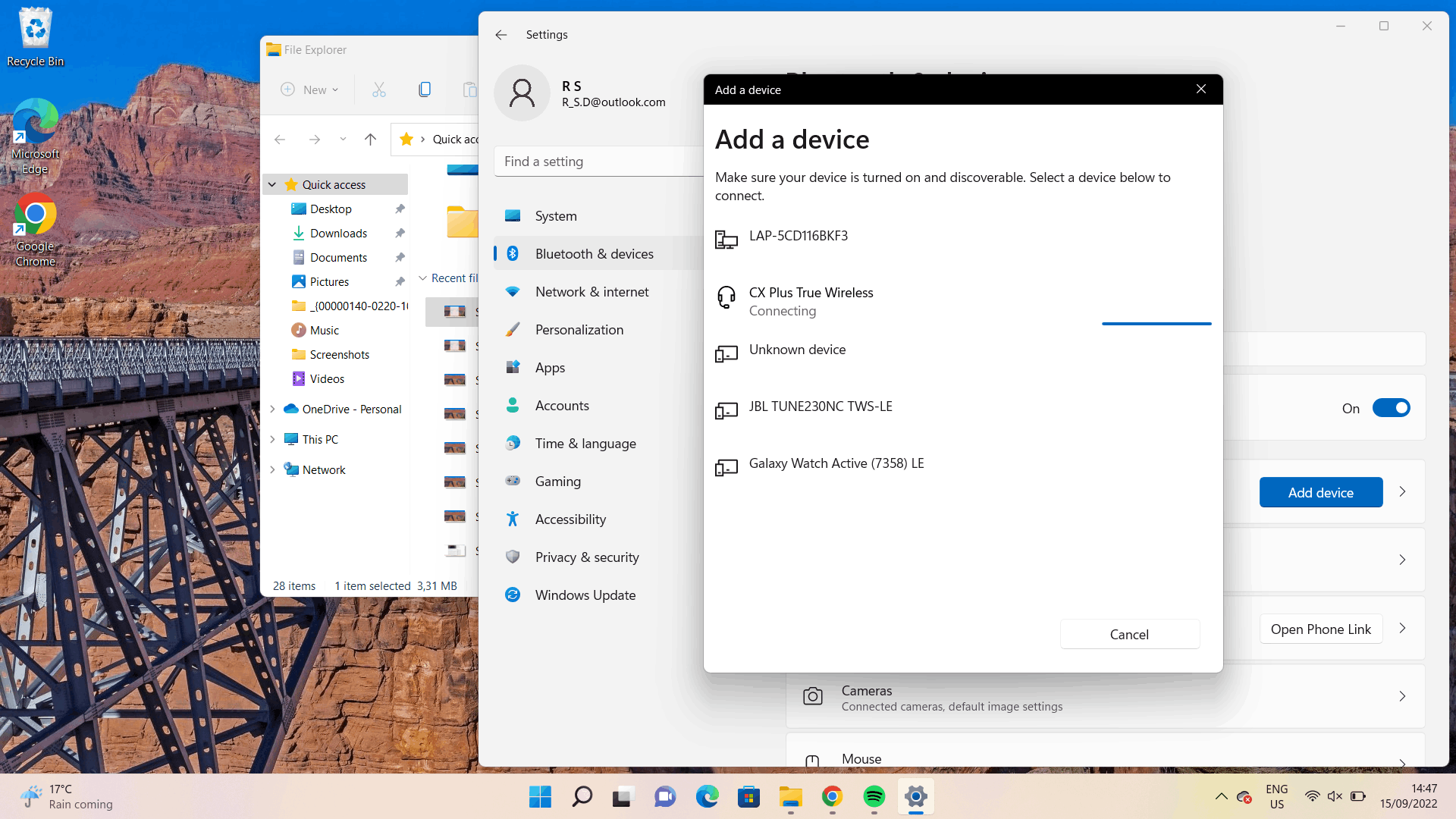Screen dimensions: 1456x819
Task: Click the blue Add device button
Action: [x=1321, y=492]
